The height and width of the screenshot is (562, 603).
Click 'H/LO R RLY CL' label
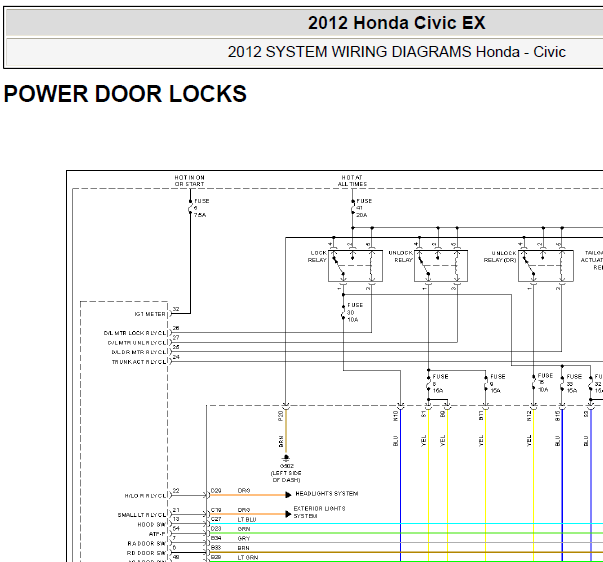(x=145, y=496)
